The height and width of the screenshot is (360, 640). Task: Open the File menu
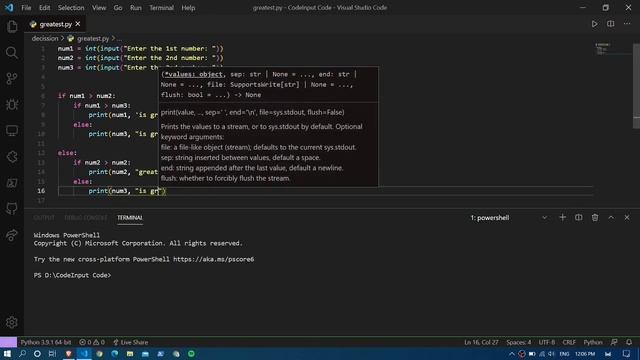click(x=26, y=8)
